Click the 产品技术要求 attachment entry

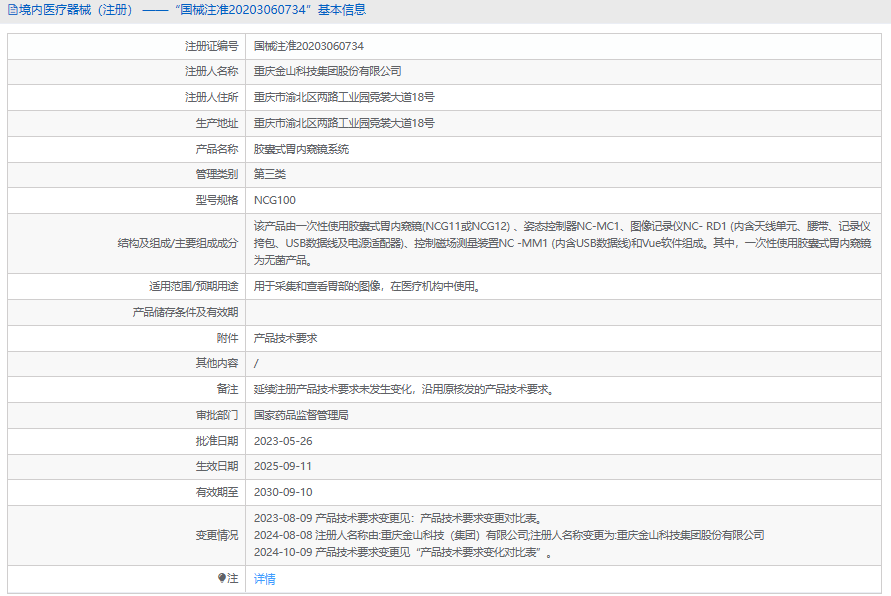click(x=285, y=338)
